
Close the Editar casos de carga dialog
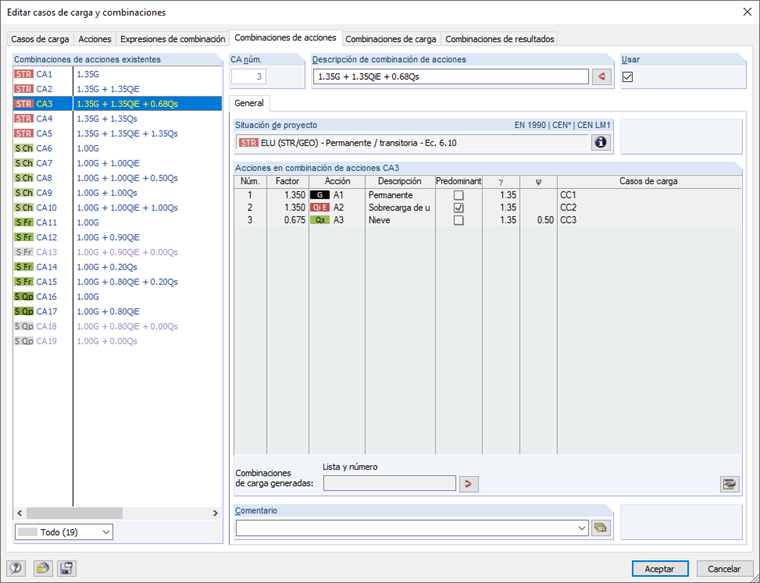coord(747,12)
